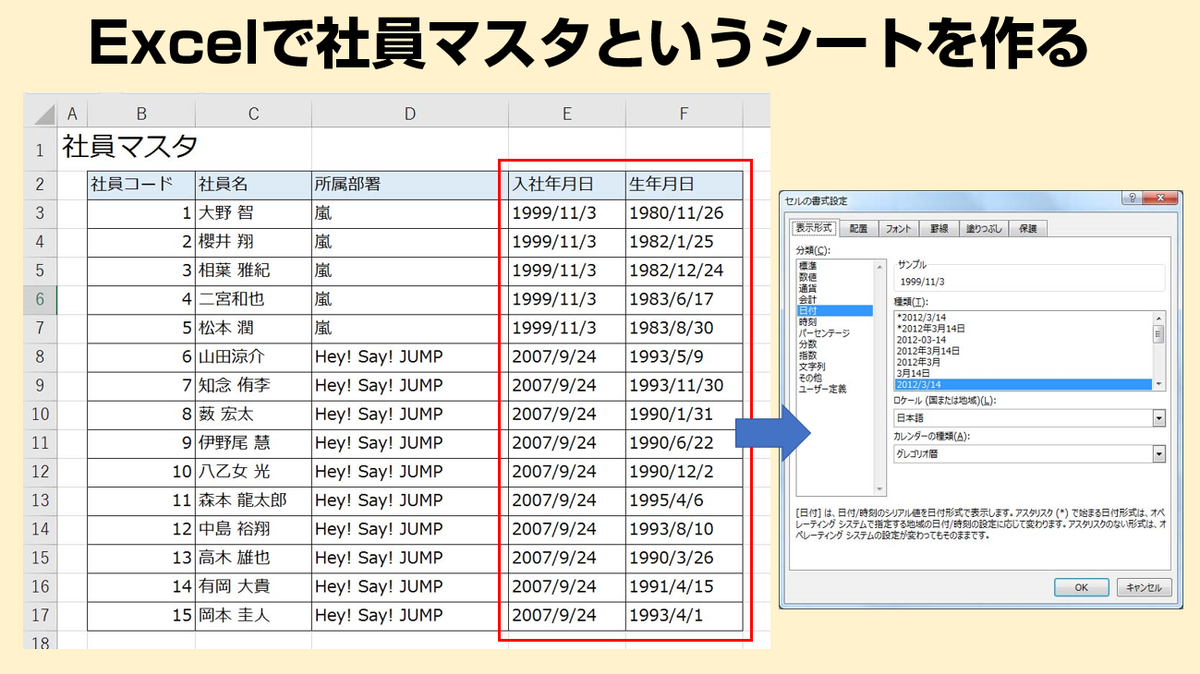The width and height of the screenshot is (1200, 674).
Task: Click the help question-mark button in the dialog
Action: 1131,199
